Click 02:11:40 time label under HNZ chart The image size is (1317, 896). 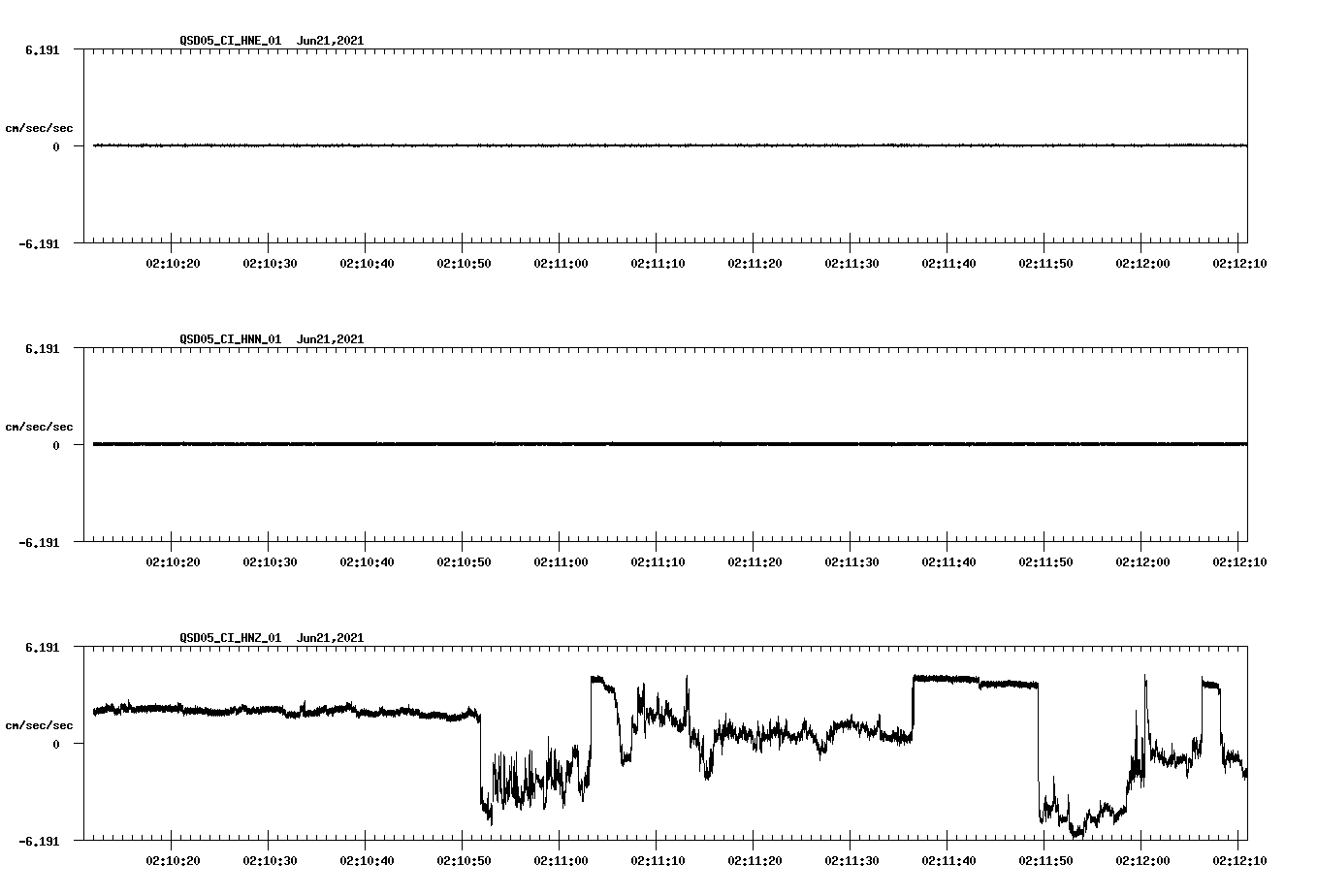coord(948,860)
